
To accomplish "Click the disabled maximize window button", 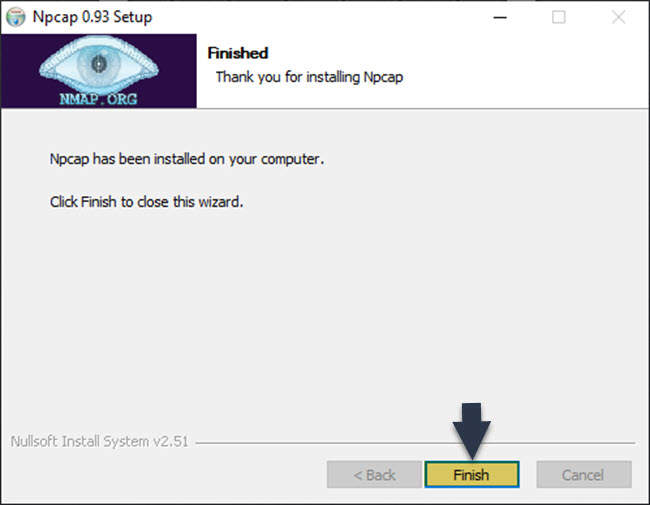I will (558, 17).
